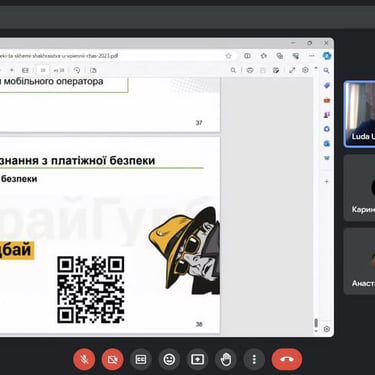This screenshot has height=375, width=375.
Task: Turn on the camera in the meeting
Action: pos(113,359)
